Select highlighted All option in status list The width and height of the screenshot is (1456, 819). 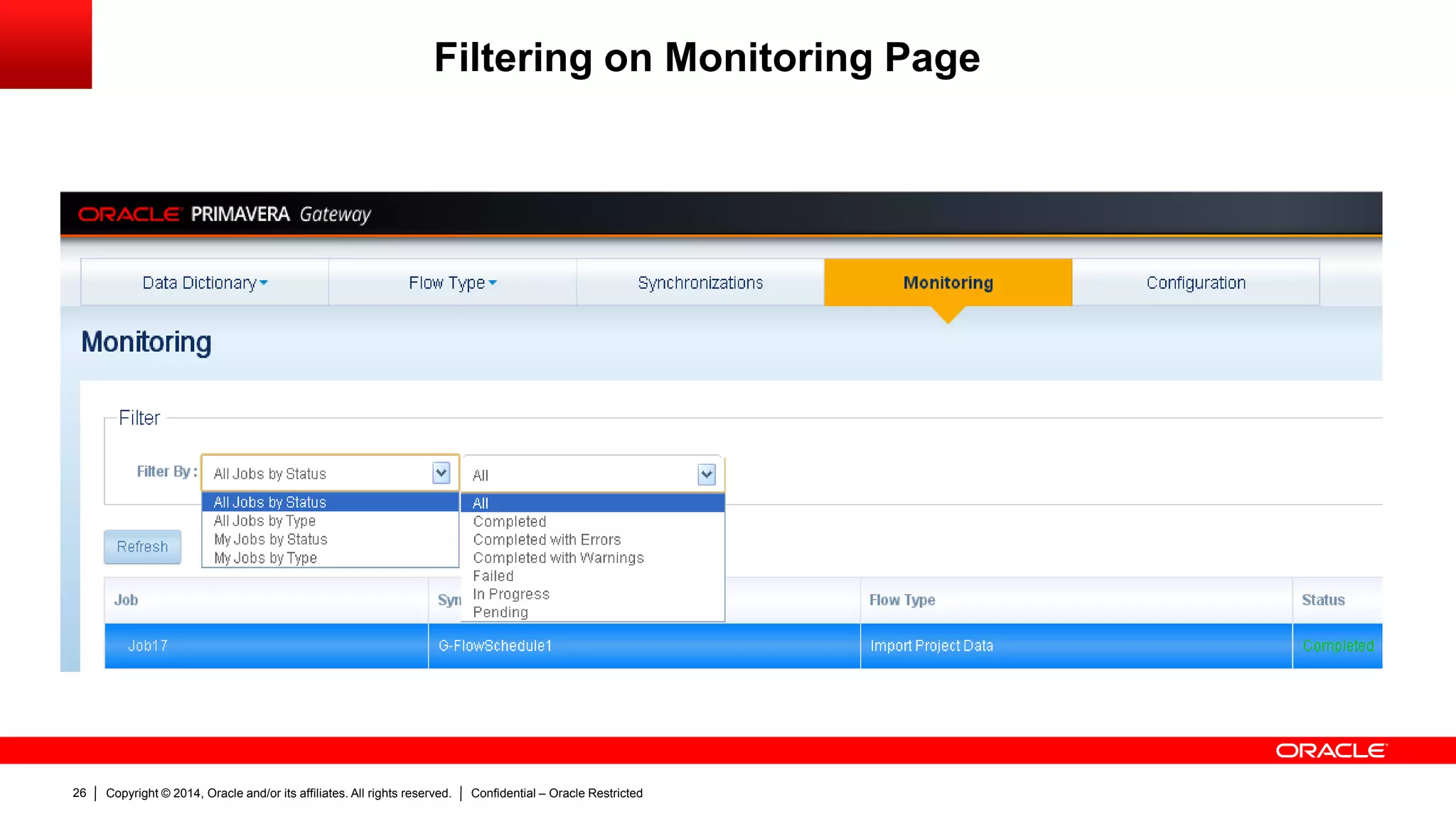click(x=592, y=503)
